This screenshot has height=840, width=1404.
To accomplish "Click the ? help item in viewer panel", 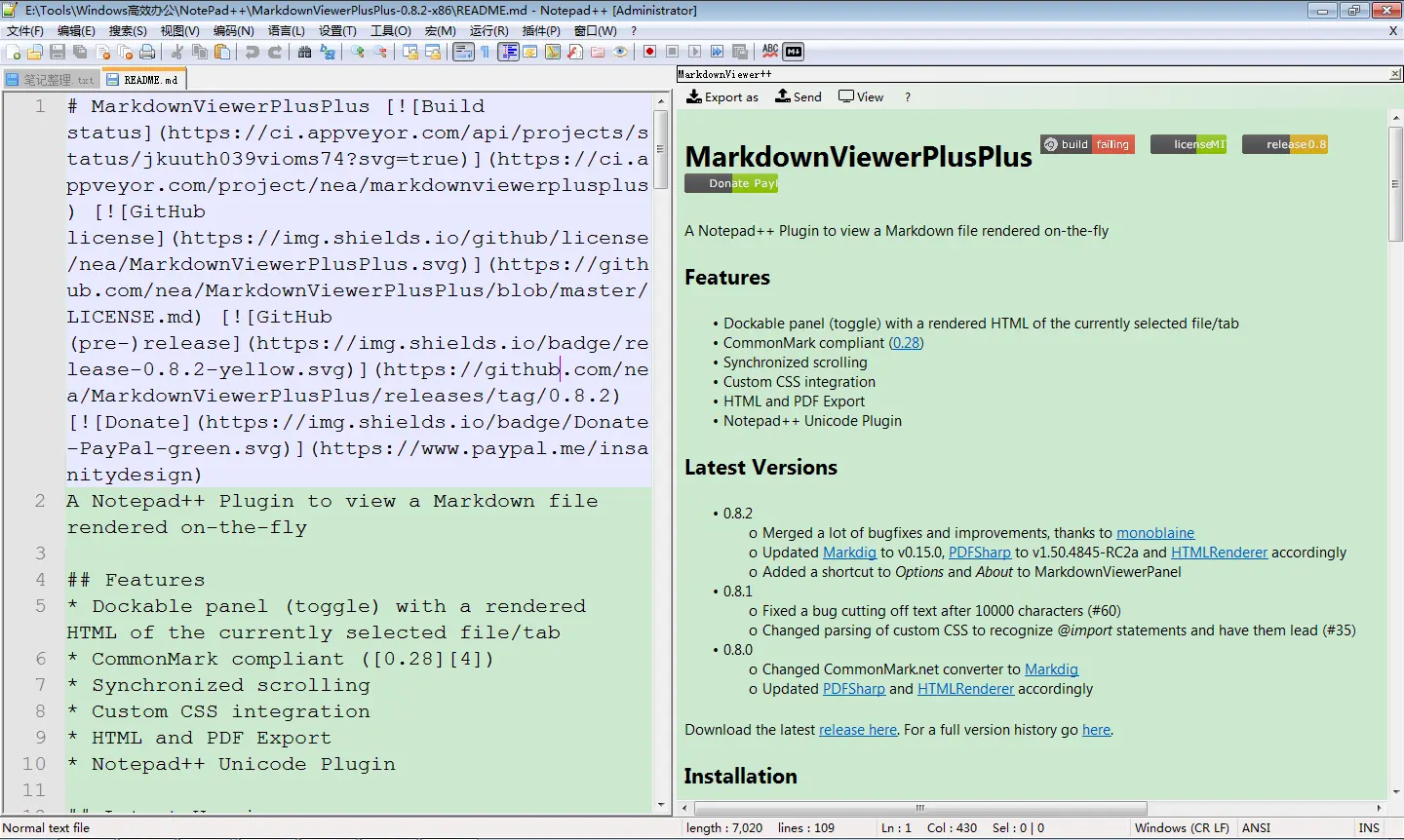I will [x=908, y=97].
